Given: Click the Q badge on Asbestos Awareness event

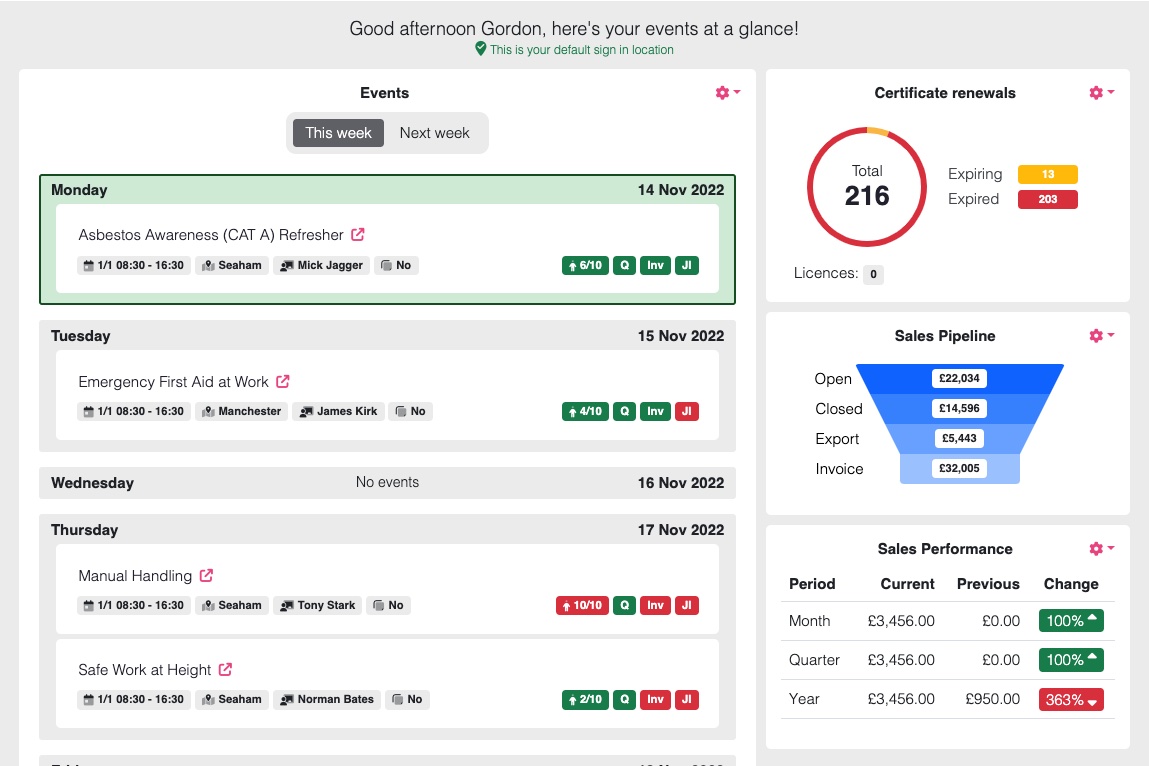Looking at the screenshot, I should [x=623, y=265].
